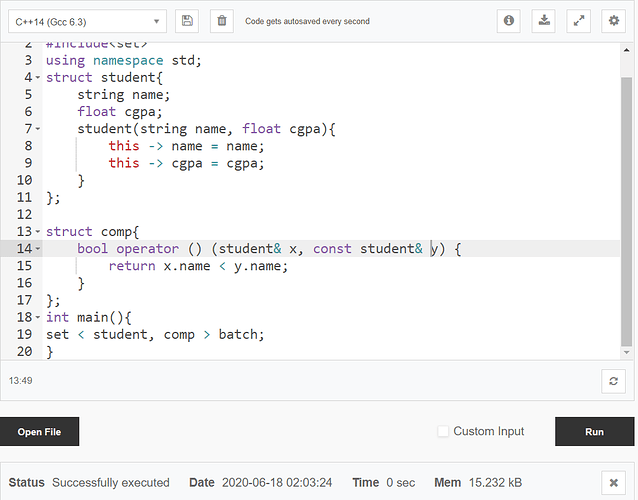
Task: Click the trash delete code icon
Action: (x=222, y=21)
